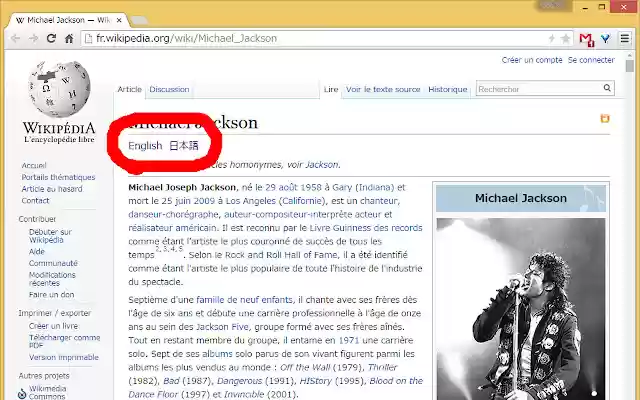640x400 pixels.
Task: Open a new browser tab
Action: [140, 20]
